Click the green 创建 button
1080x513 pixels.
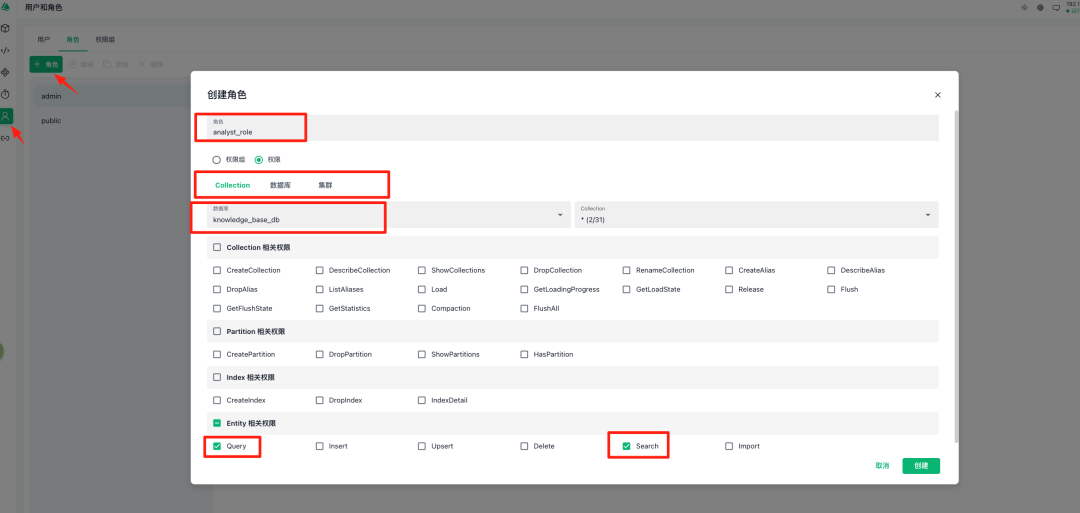click(x=920, y=466)
